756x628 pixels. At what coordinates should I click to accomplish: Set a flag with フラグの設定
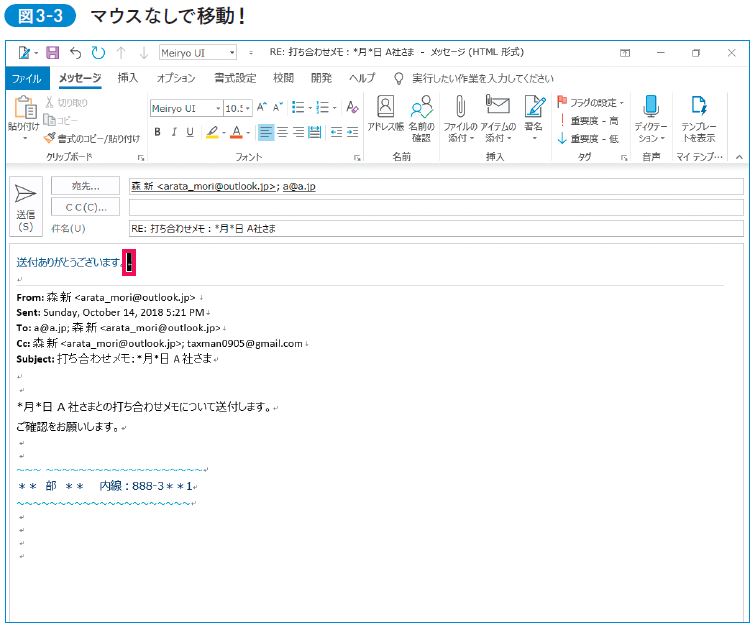591,102
